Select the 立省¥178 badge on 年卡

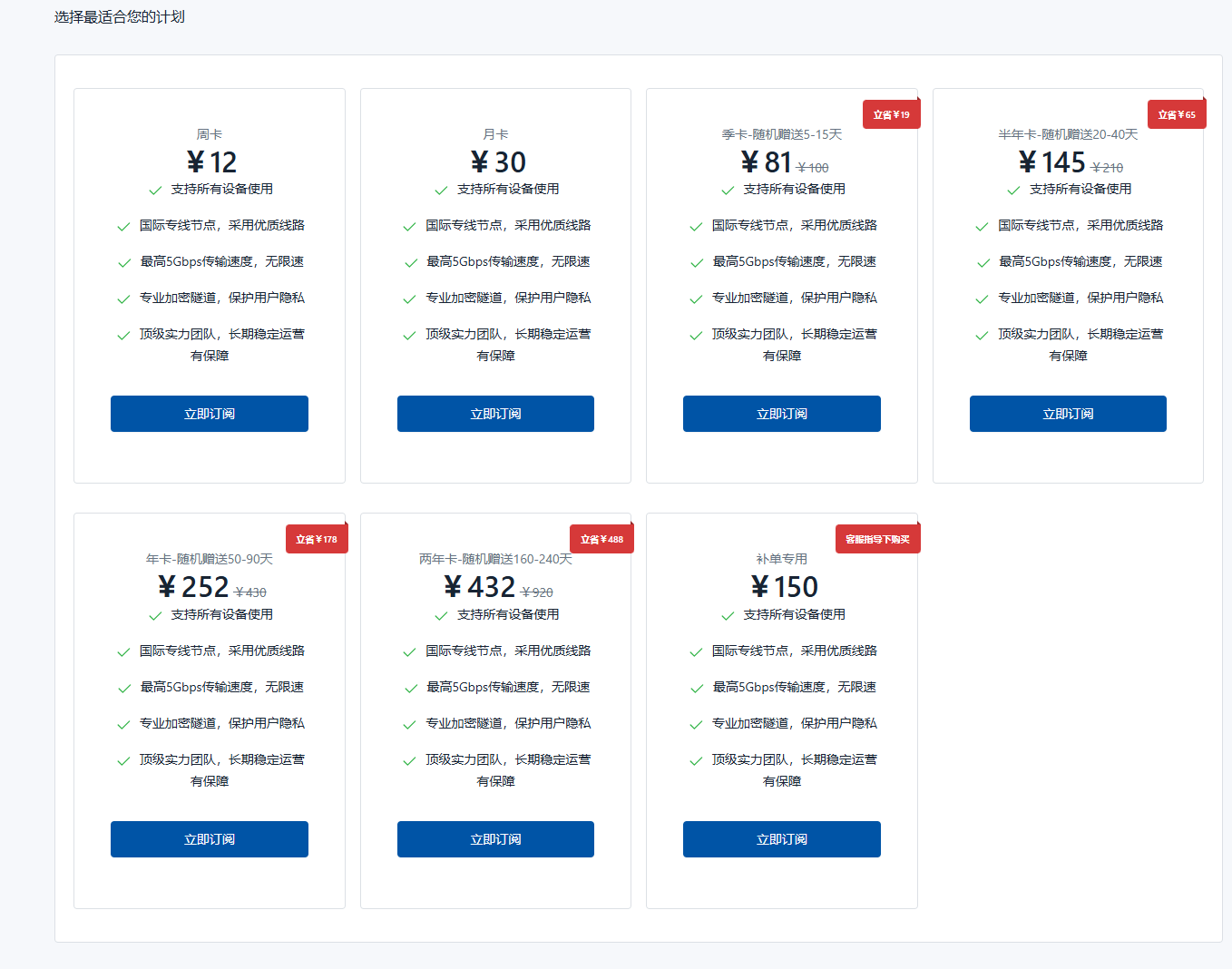tap(317, 539)
